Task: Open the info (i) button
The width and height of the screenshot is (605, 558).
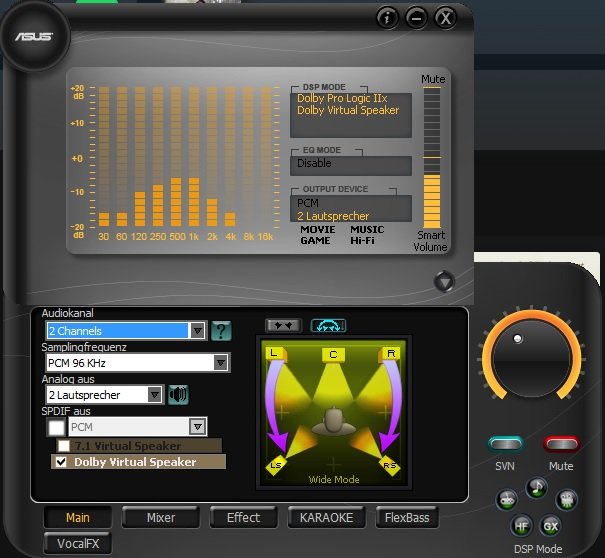Action: pos(387,18)
